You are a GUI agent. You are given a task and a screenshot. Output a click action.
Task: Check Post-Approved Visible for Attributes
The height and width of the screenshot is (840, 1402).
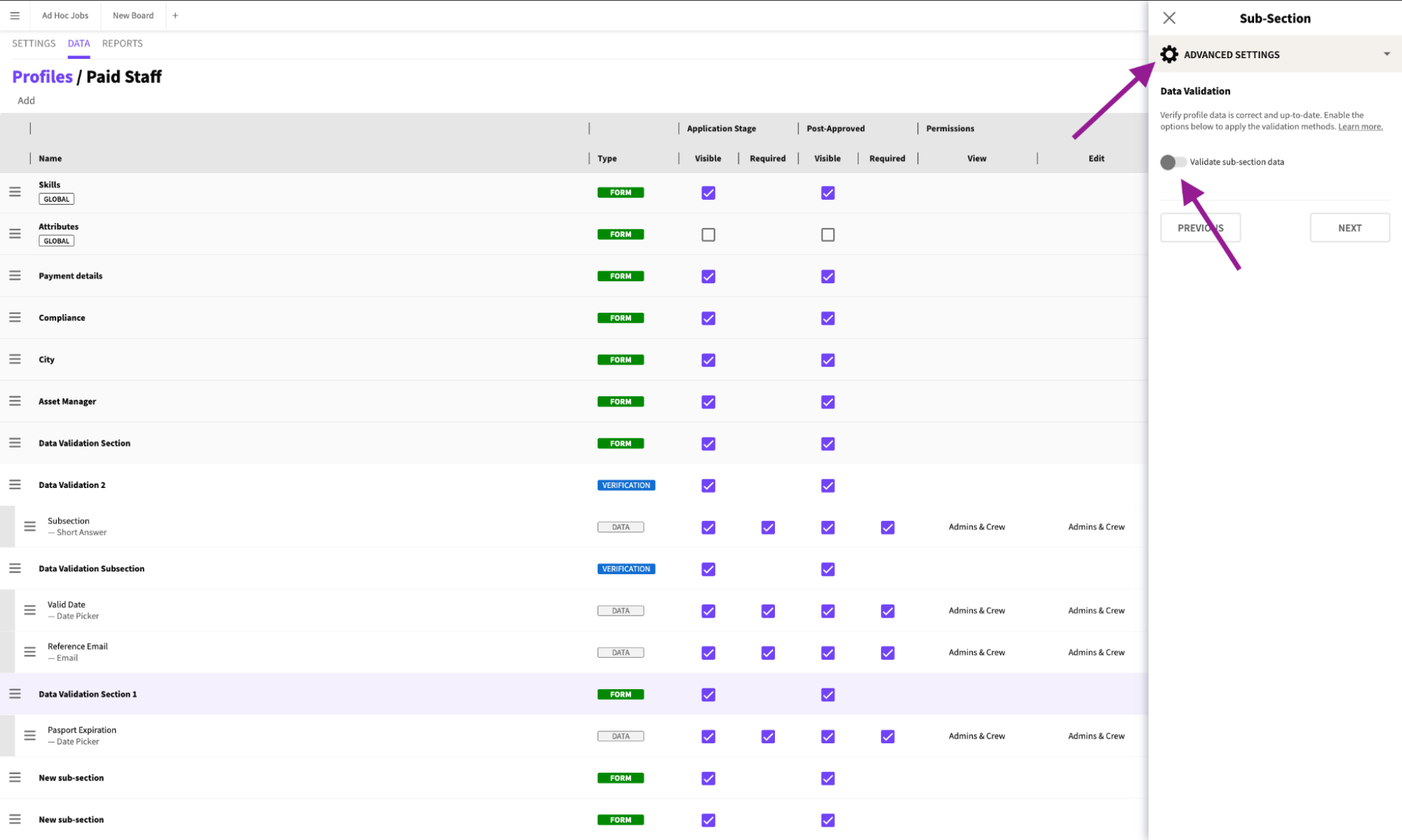(828, 235)
